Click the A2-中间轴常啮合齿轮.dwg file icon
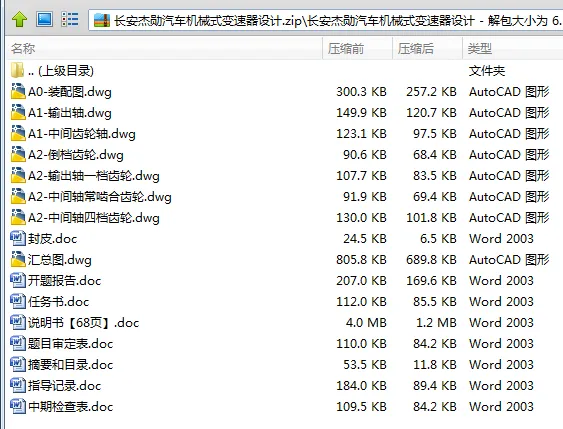563x429 pixels. [18, 196]
